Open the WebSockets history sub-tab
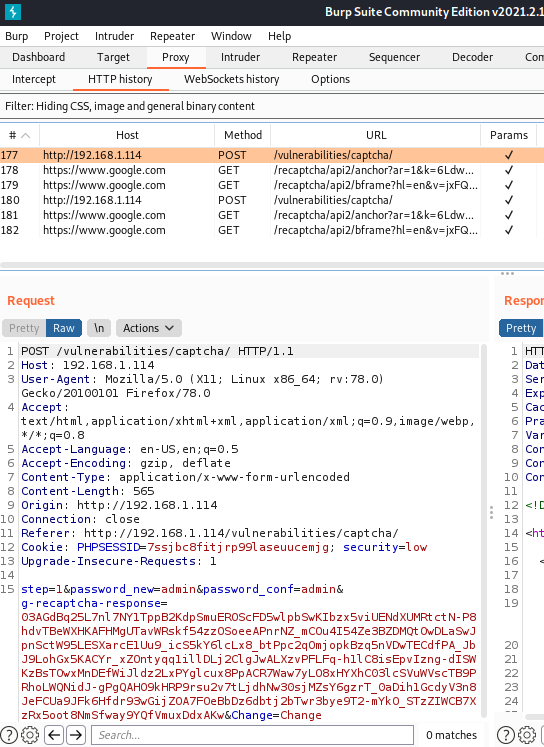 [x=232, y=79]
